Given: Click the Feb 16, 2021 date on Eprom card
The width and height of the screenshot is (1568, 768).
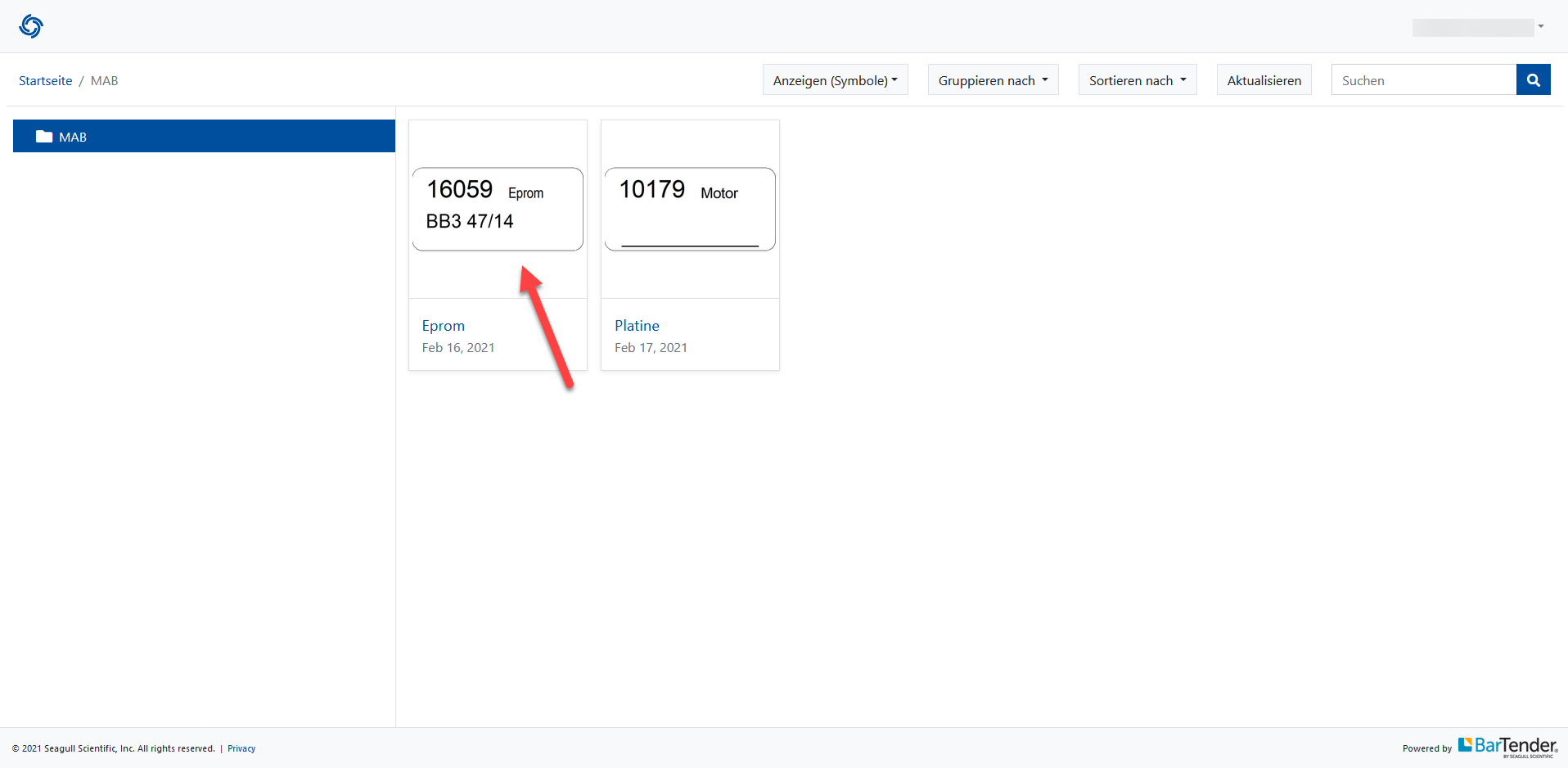Looking at the screenshot, I should pyautogui.click(x=458, y=348).
